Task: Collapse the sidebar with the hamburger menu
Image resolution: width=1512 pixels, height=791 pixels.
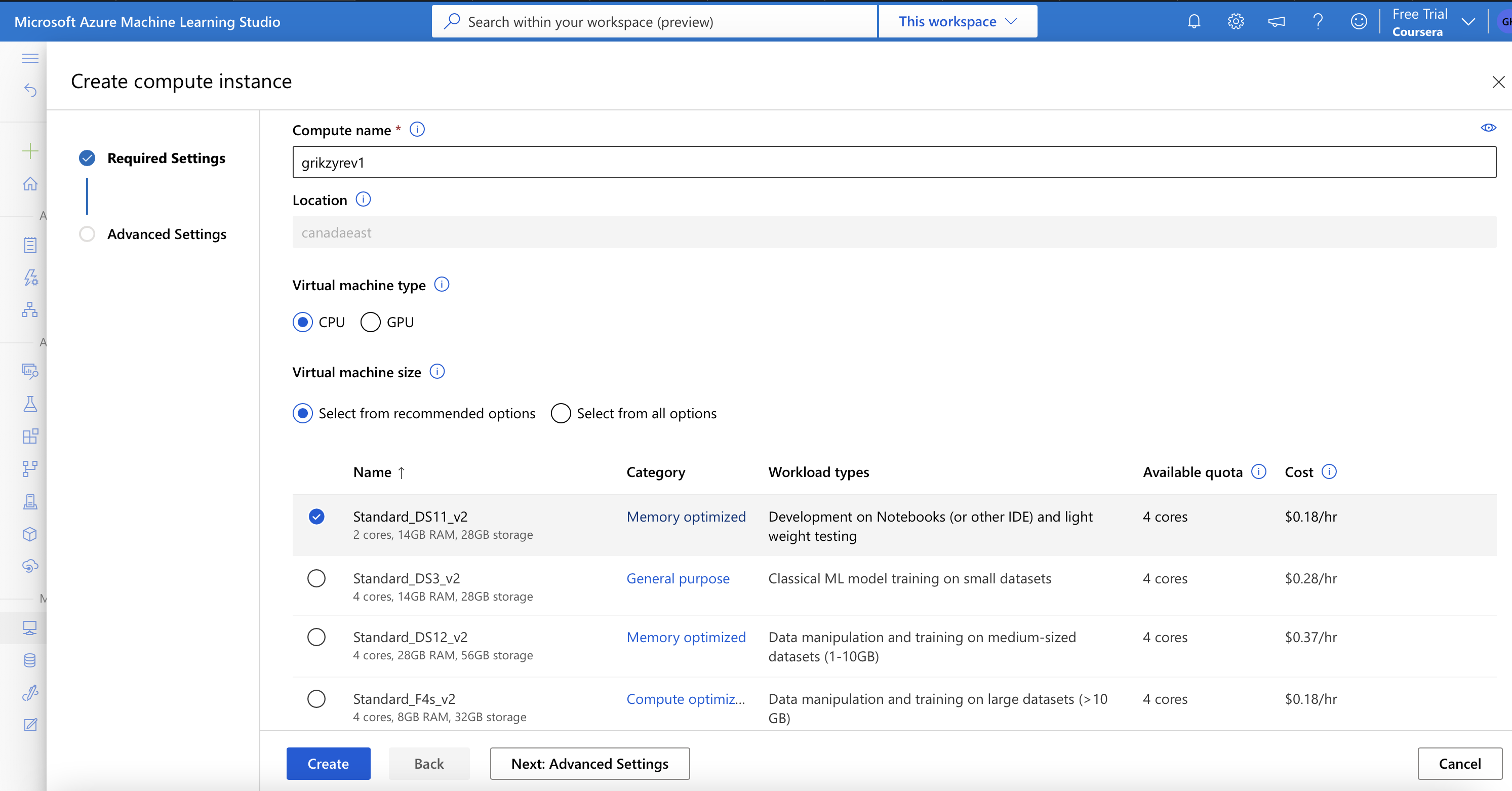Action: [29, 58]
